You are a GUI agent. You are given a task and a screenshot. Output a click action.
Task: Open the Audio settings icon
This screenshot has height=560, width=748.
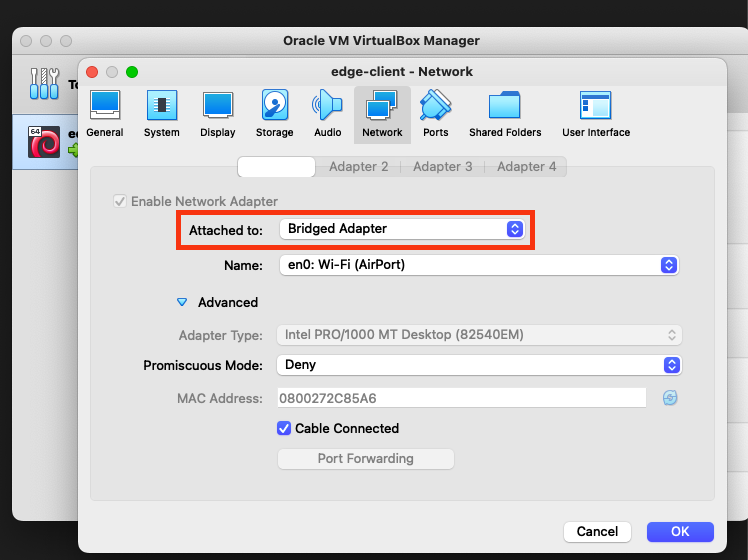pos(327,113)
